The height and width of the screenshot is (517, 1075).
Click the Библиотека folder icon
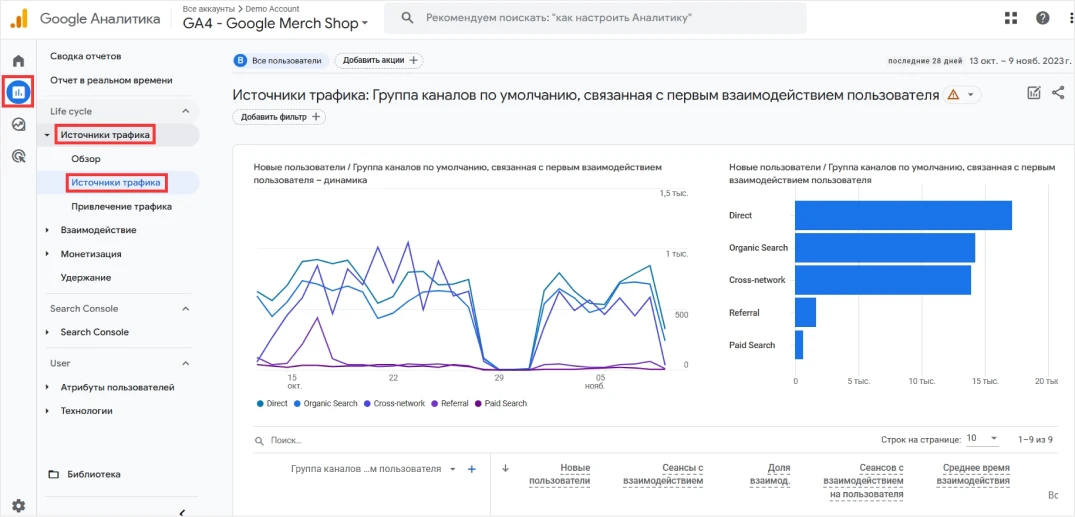(x=54, y=474)
